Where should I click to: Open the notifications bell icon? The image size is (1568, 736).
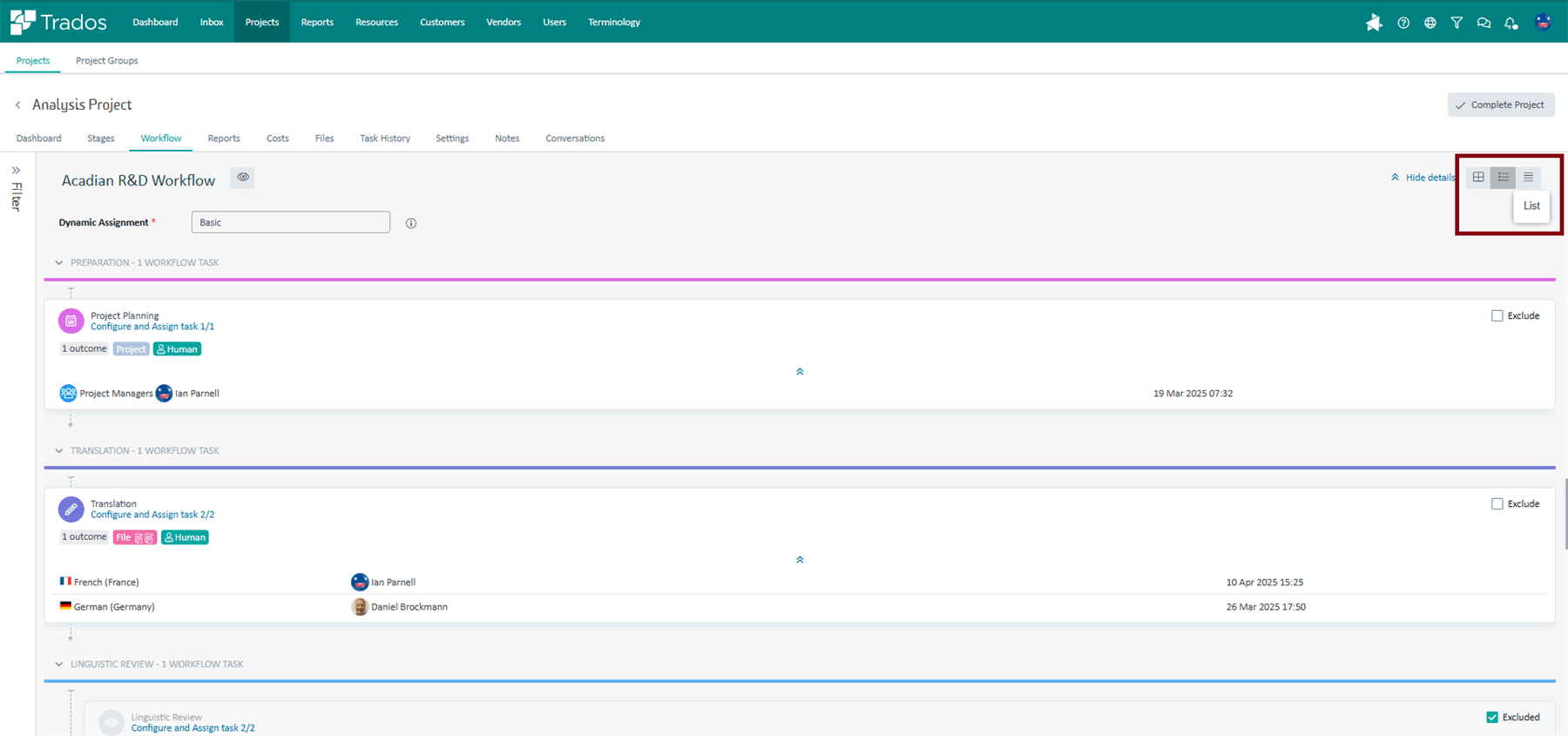pos(1511,24)
